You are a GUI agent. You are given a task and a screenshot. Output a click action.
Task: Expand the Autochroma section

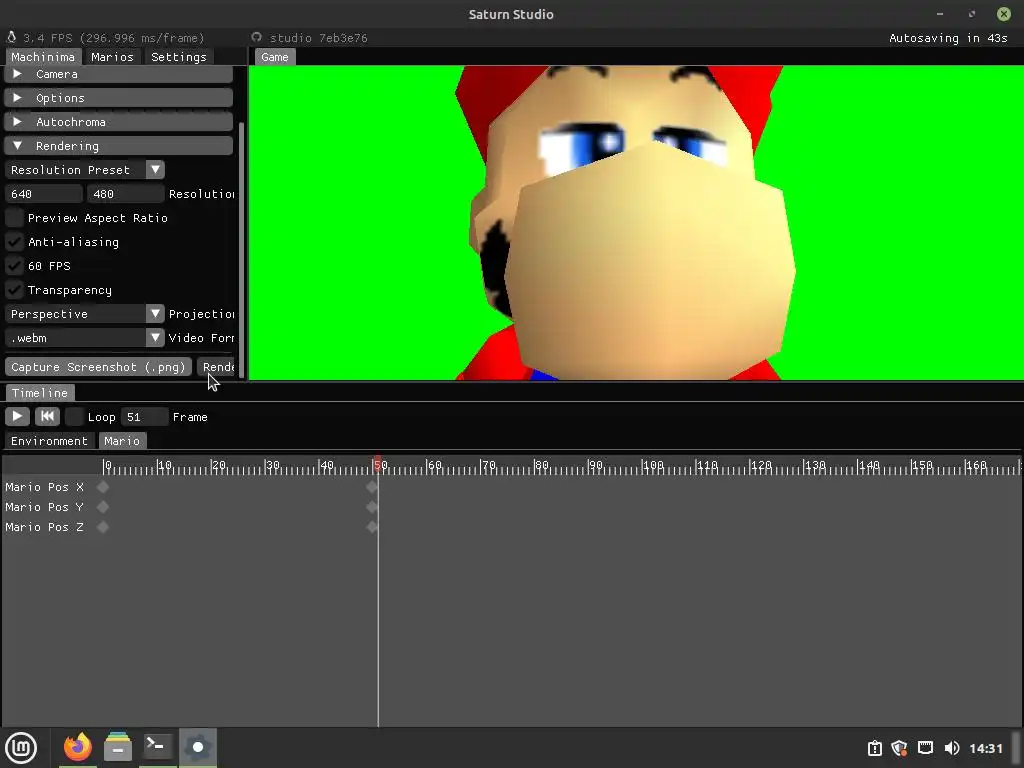(x=118, y=122)
